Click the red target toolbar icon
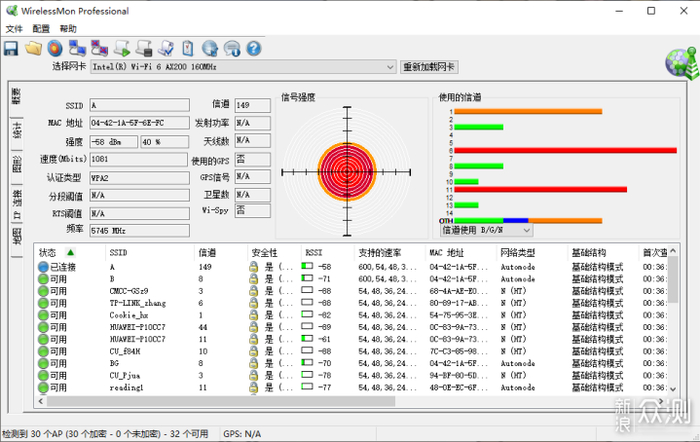Image resolution: width=700 pixels, height=442 pixels. [x=55, y=48]
